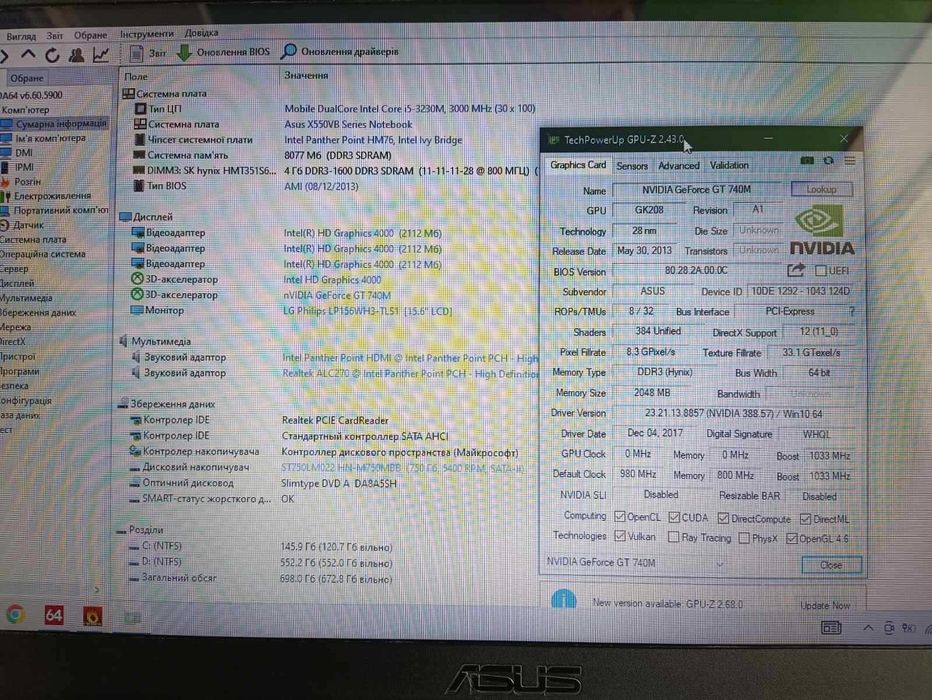
Task: Open the Обране menu
Action: (x=90, y=35)
